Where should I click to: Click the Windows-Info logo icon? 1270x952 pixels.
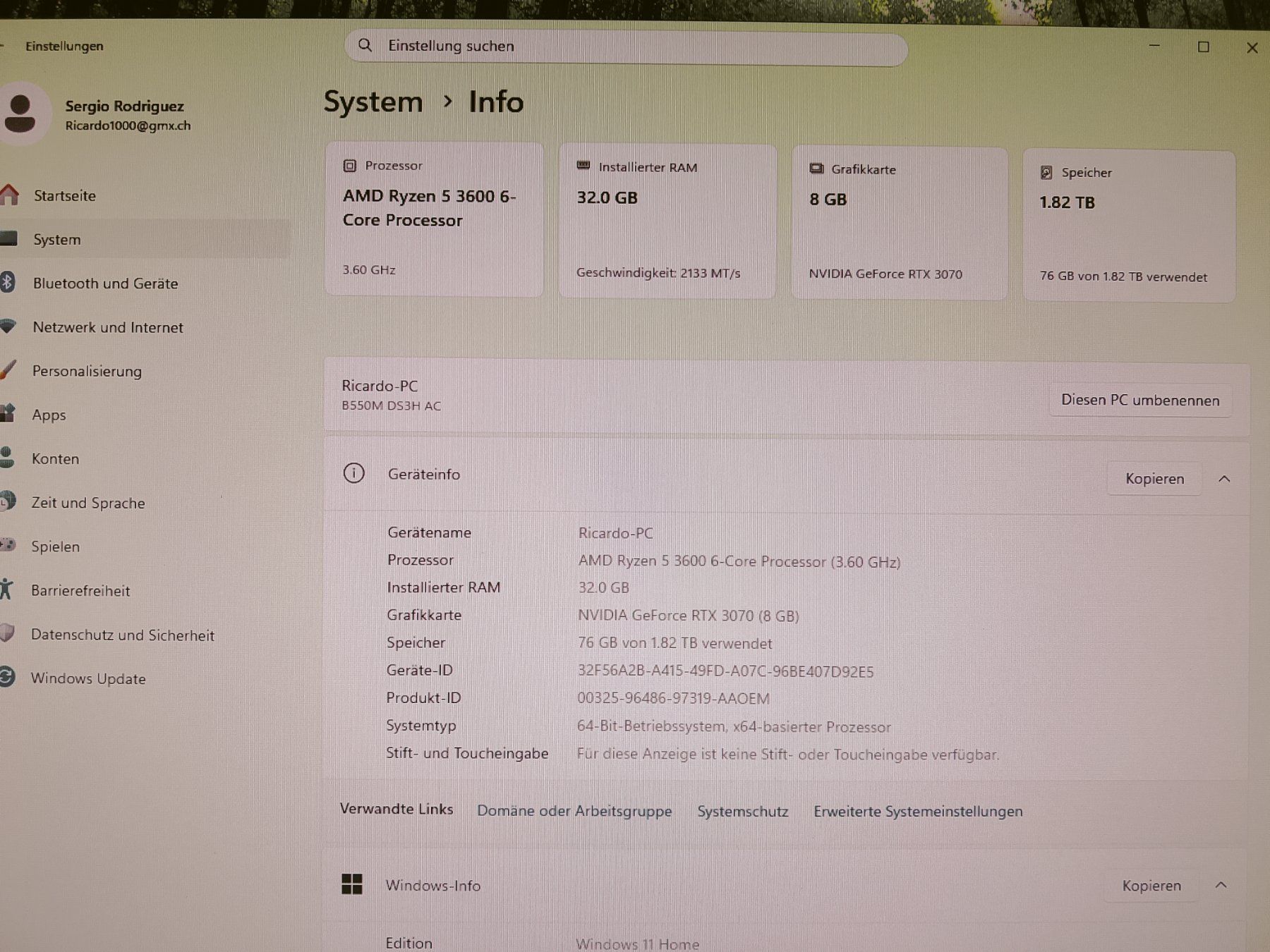[351, 884]
